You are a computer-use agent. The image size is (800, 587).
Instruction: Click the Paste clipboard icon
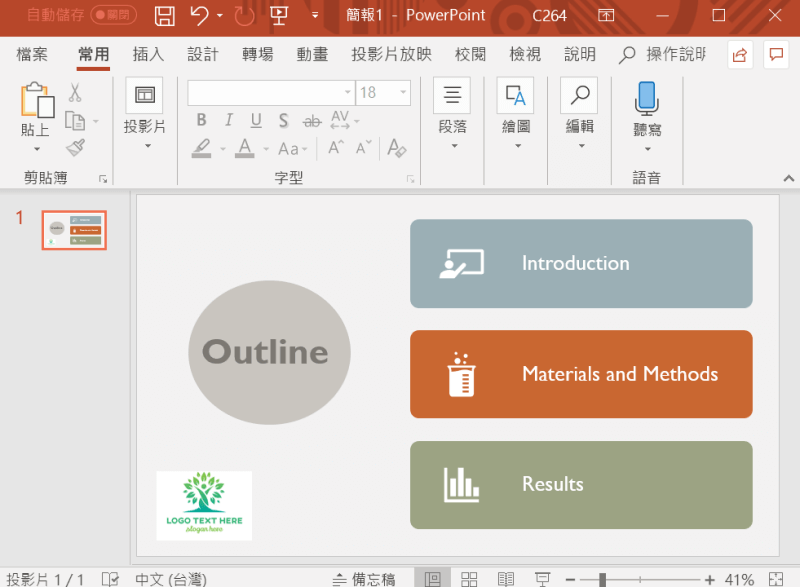pyautogui.click(x=37, y=100)
